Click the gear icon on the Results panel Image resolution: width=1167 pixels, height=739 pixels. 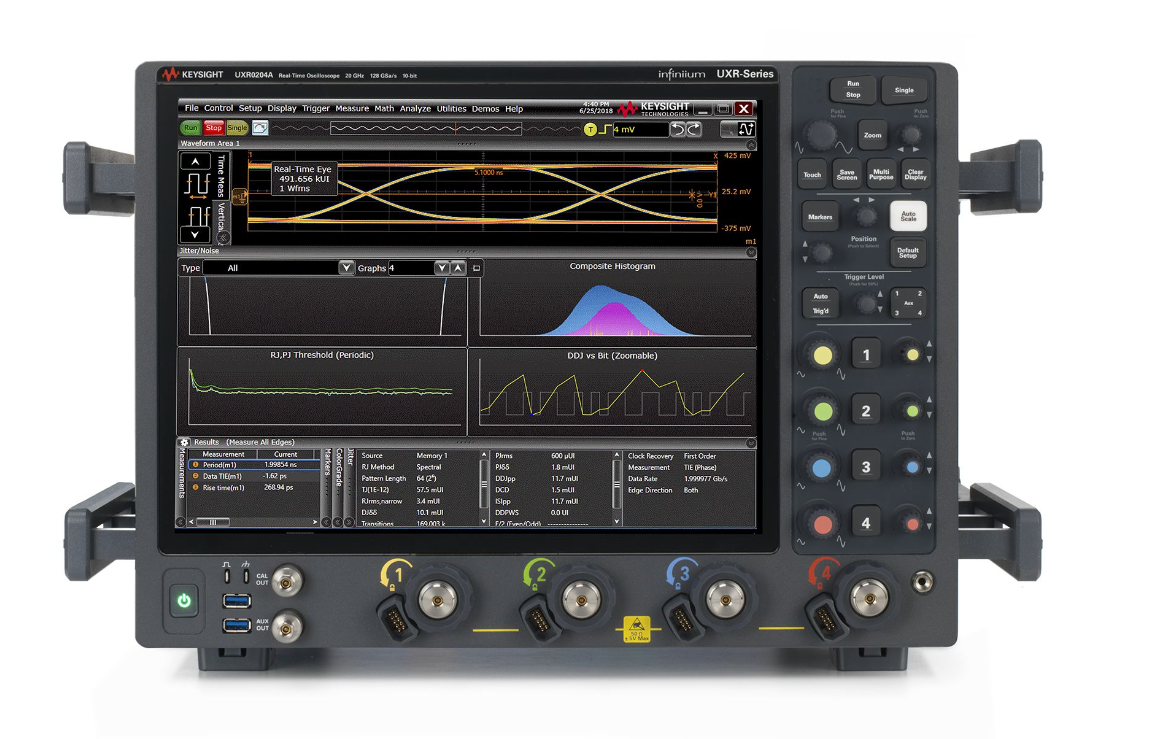coord(184,440)
